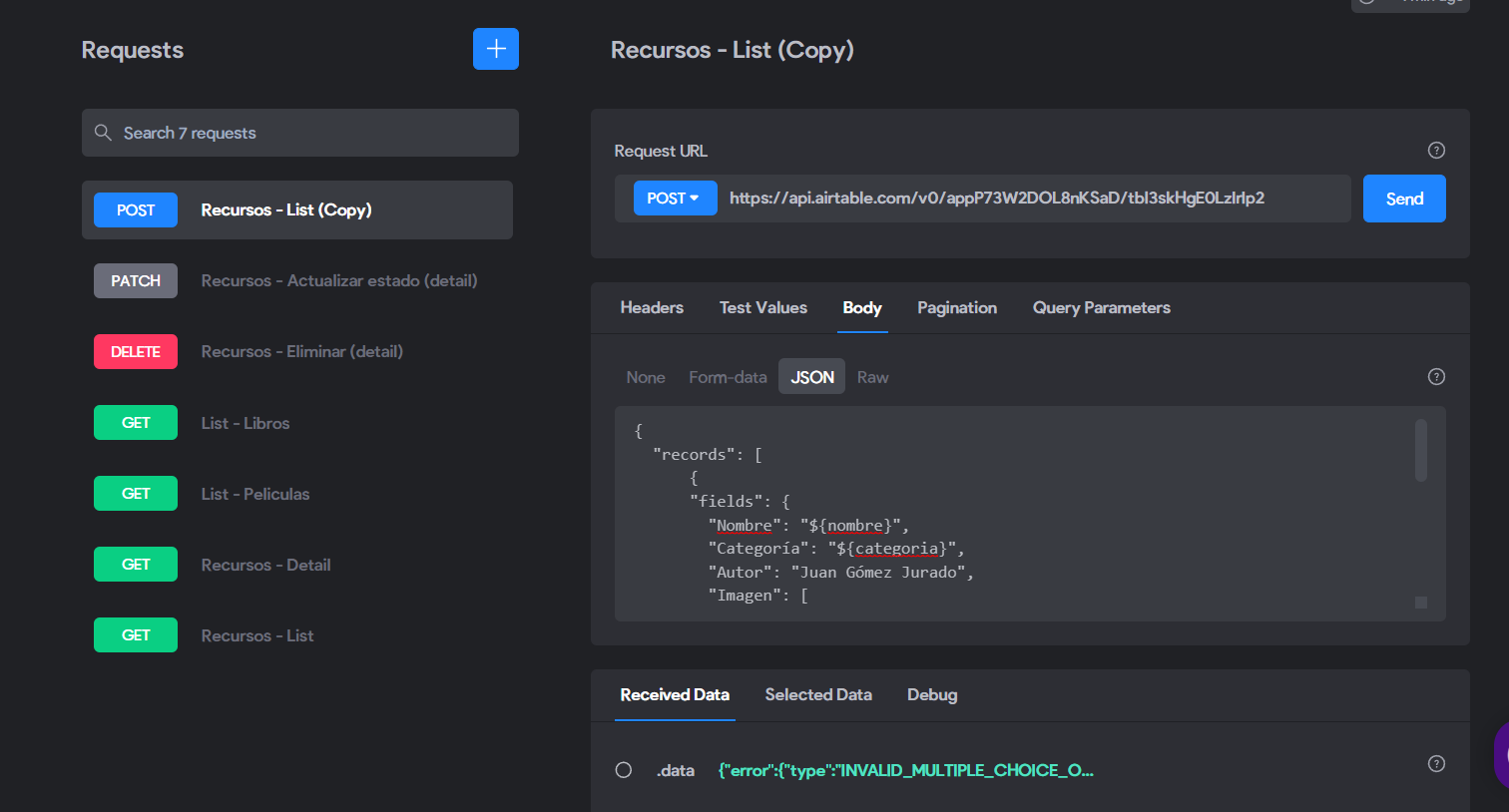Open List - Libros request
The height and width of the screenshot is (812, 1509).
click(x=297, y=423)
